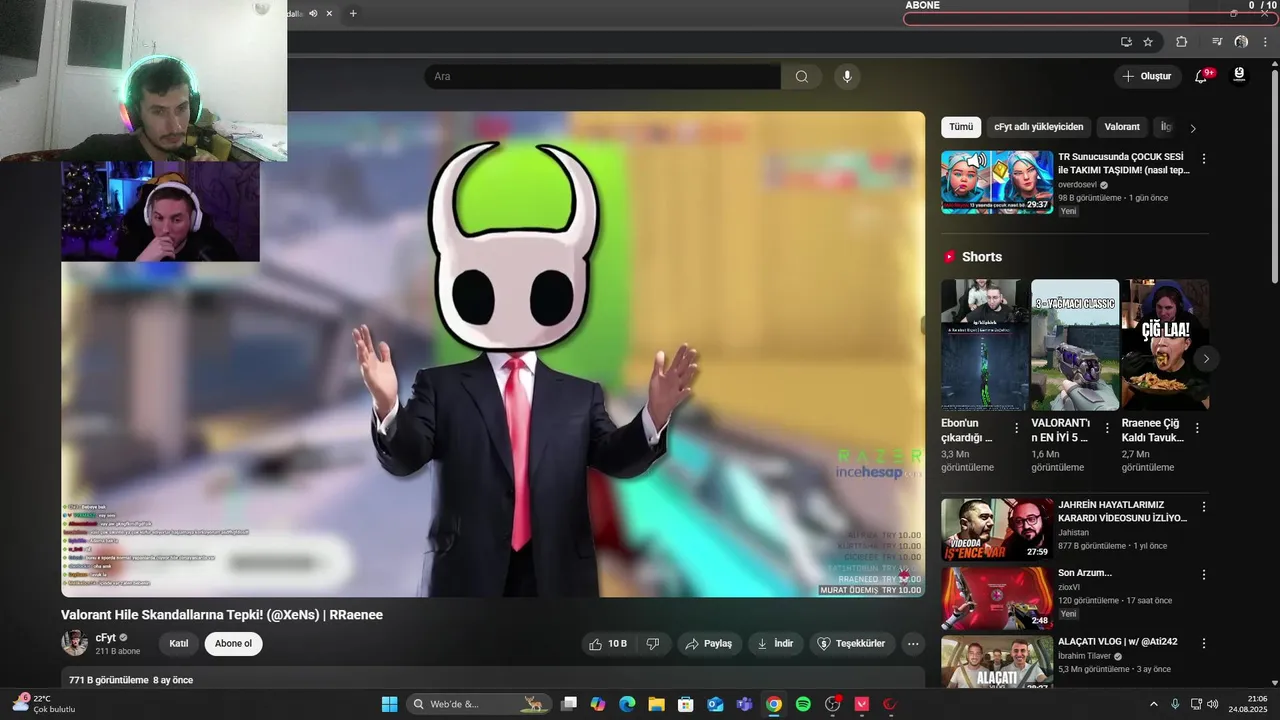
Task: Select the Tümü filter chip
Action: coord(961,127)
